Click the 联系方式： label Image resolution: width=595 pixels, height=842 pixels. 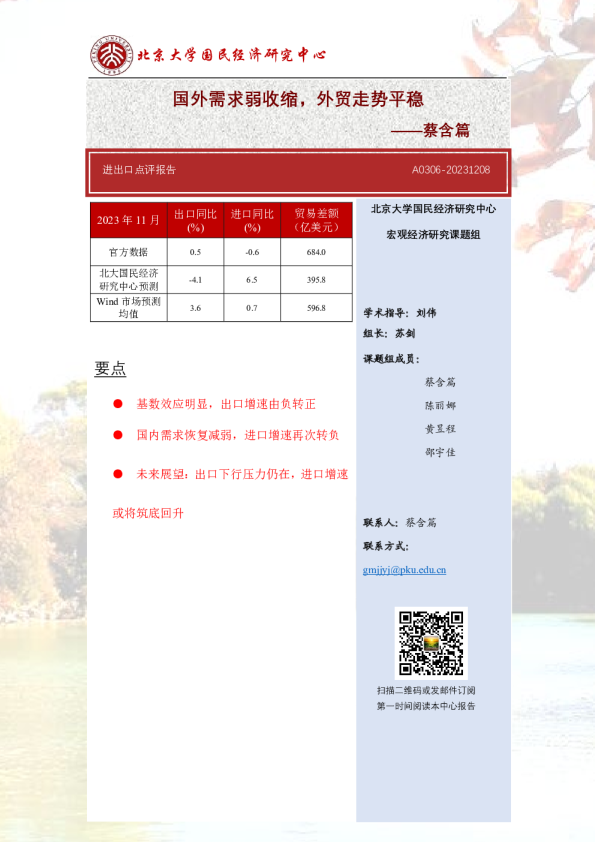pyautogui.click(x=386, y=546)
